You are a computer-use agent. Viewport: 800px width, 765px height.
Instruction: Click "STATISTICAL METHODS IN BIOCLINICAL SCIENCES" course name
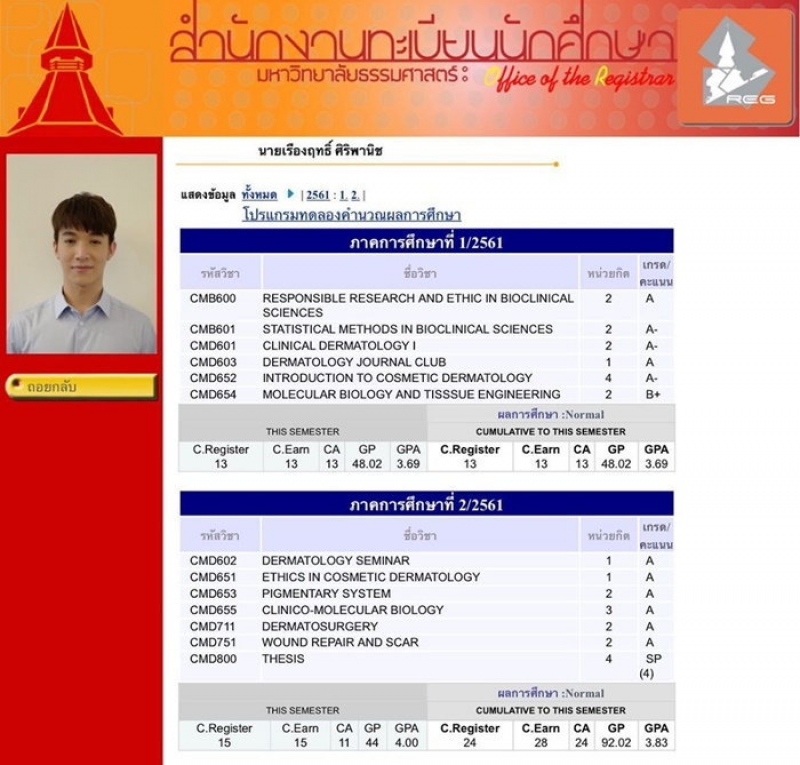[407, 329]
